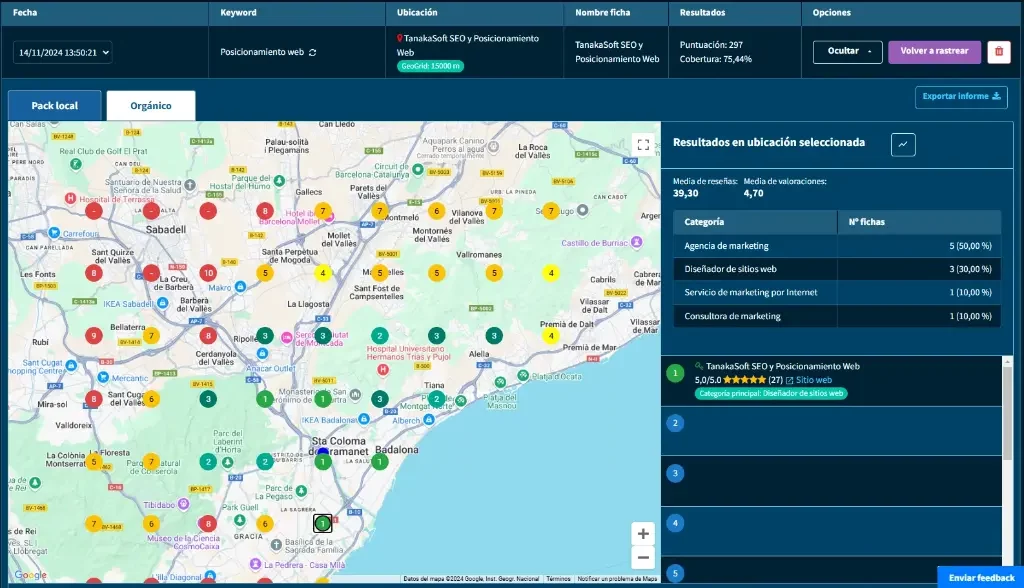This screenshot has width=1024, height=588.
Task: Click the selected green pin with black square
Action: [322, 523]
